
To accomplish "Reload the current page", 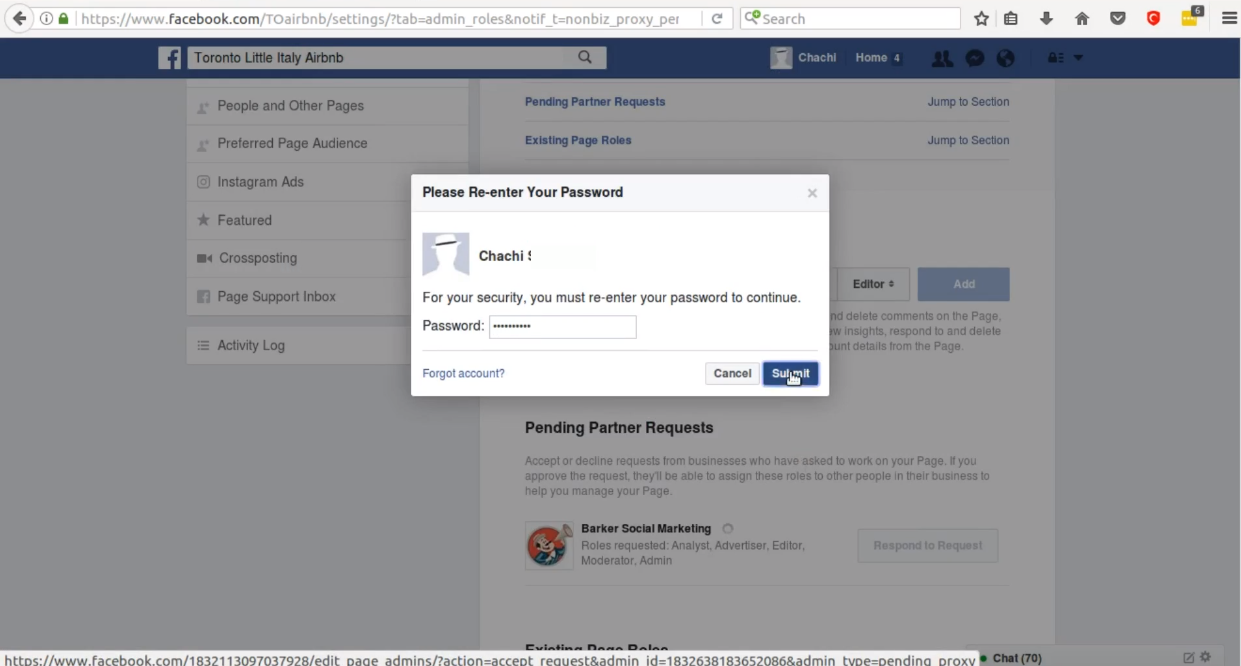I will coord(717,18).
